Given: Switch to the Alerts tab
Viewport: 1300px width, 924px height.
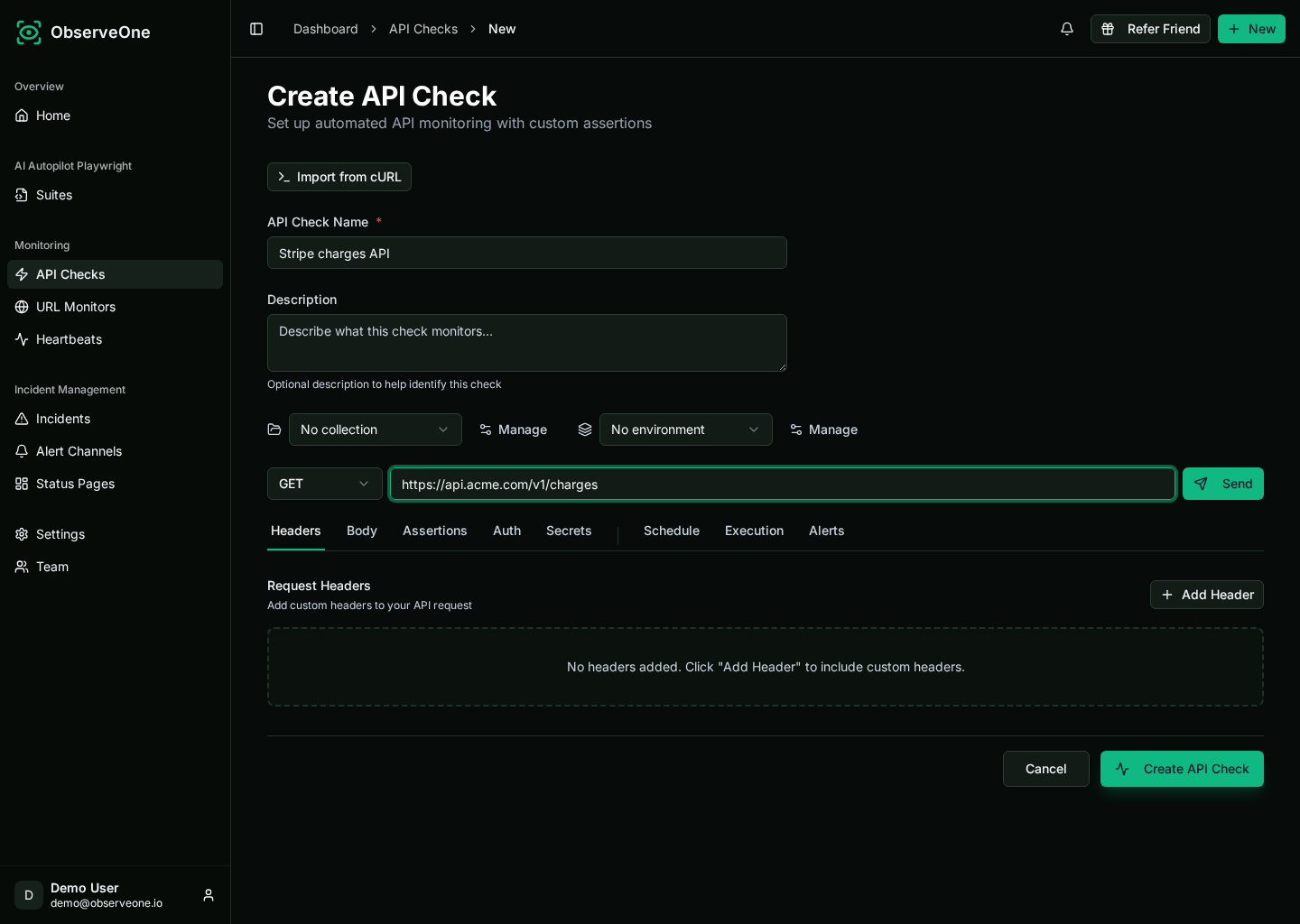Looking at the screenshot, I should tap(827, 531).
